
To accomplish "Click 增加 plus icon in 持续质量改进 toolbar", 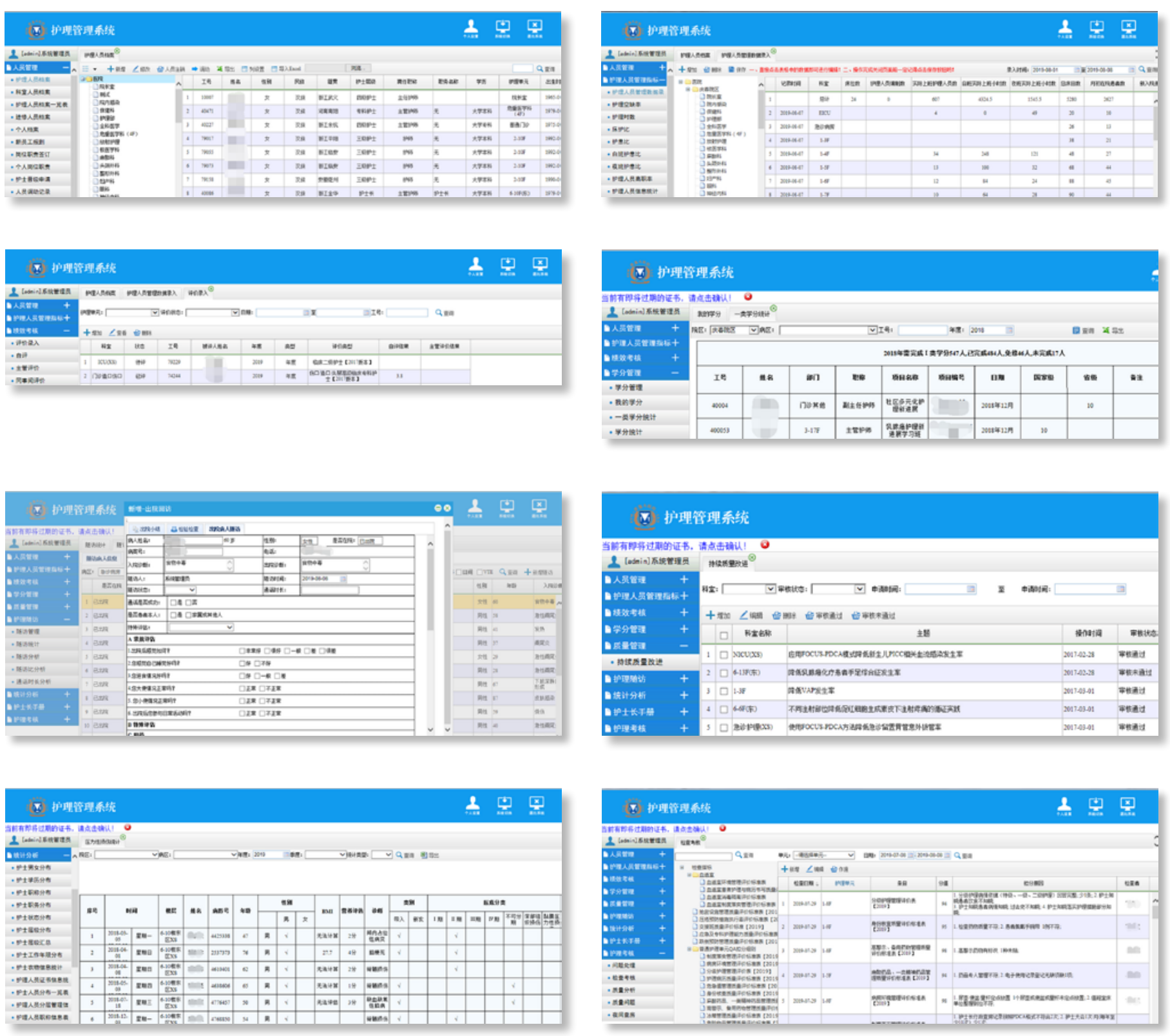I will coord(710,615).
